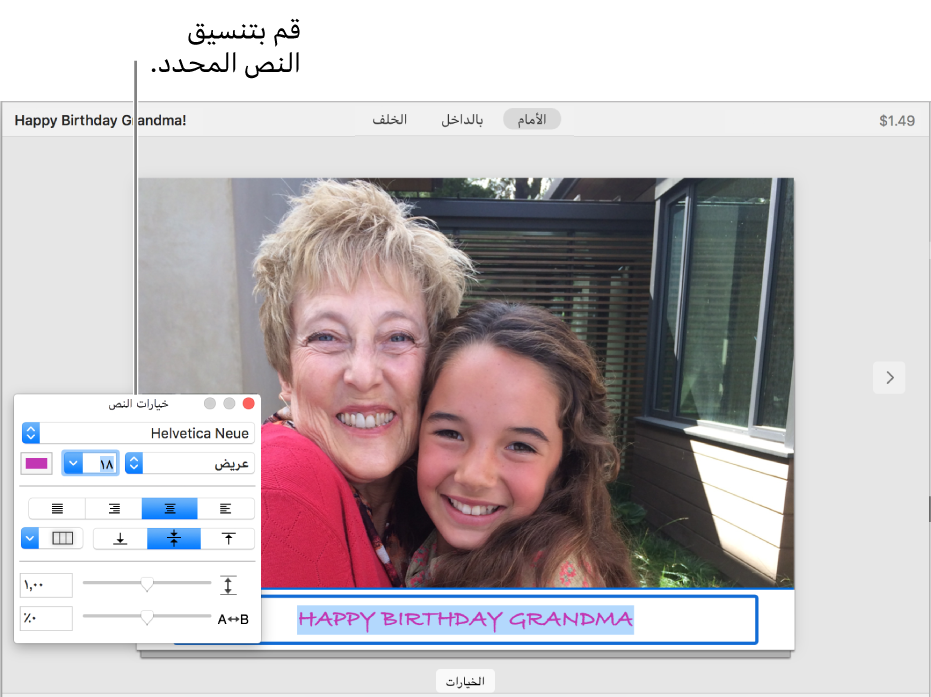Open the text columns dropdown
Viewport: 931px width, 697px height.
[x=31, y=539]
